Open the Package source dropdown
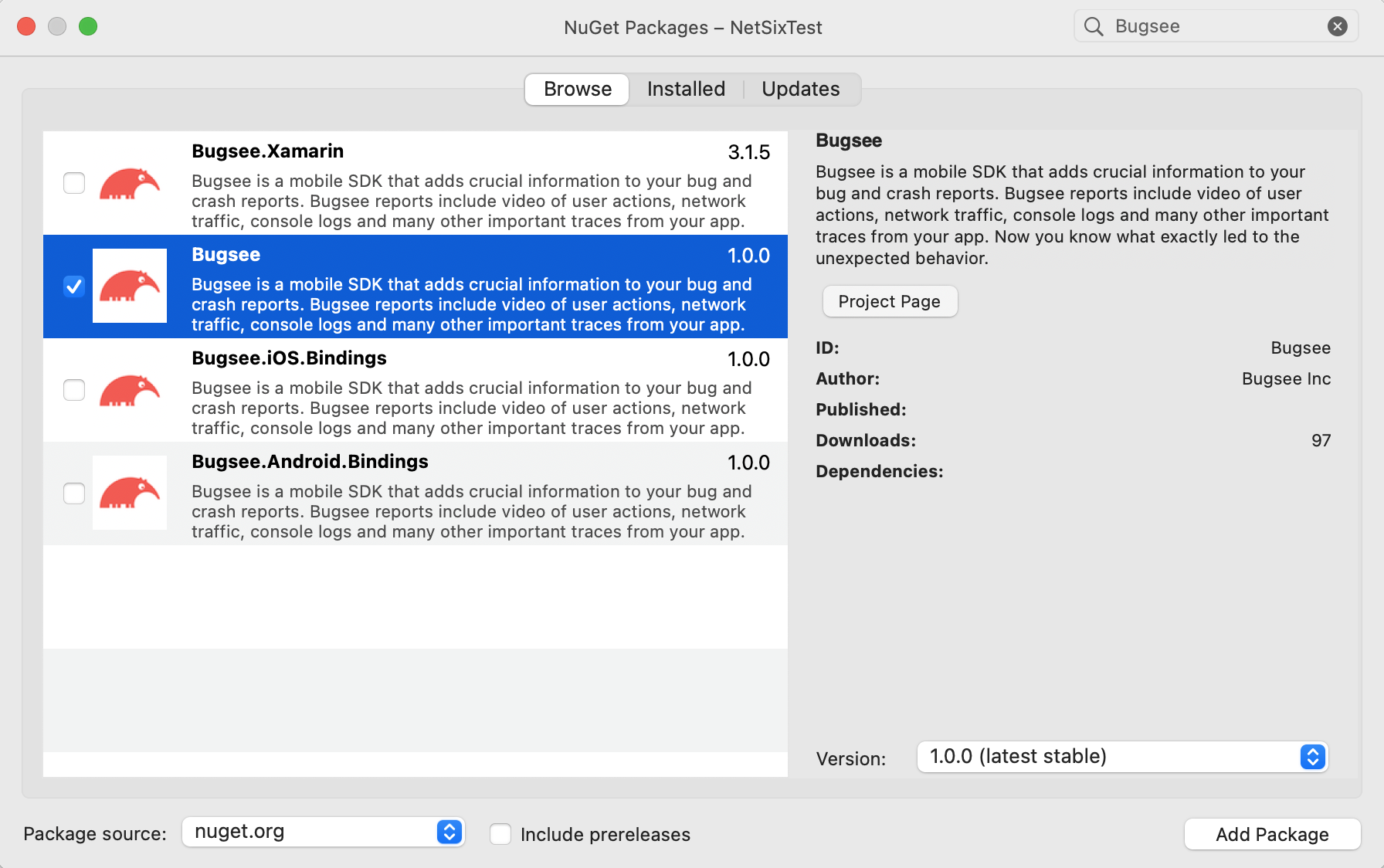 point(448,832)
